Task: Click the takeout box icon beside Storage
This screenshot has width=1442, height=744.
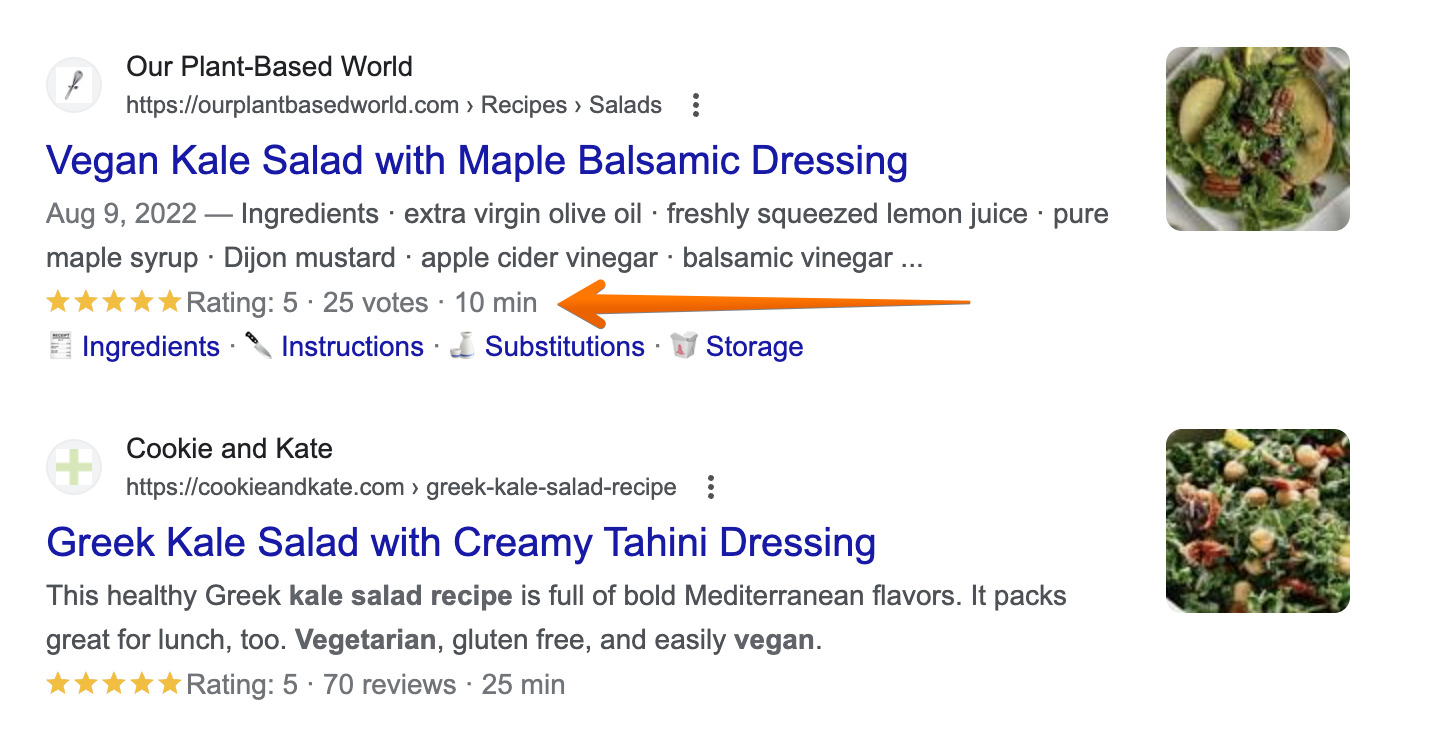Action: [x=684, y=346]
